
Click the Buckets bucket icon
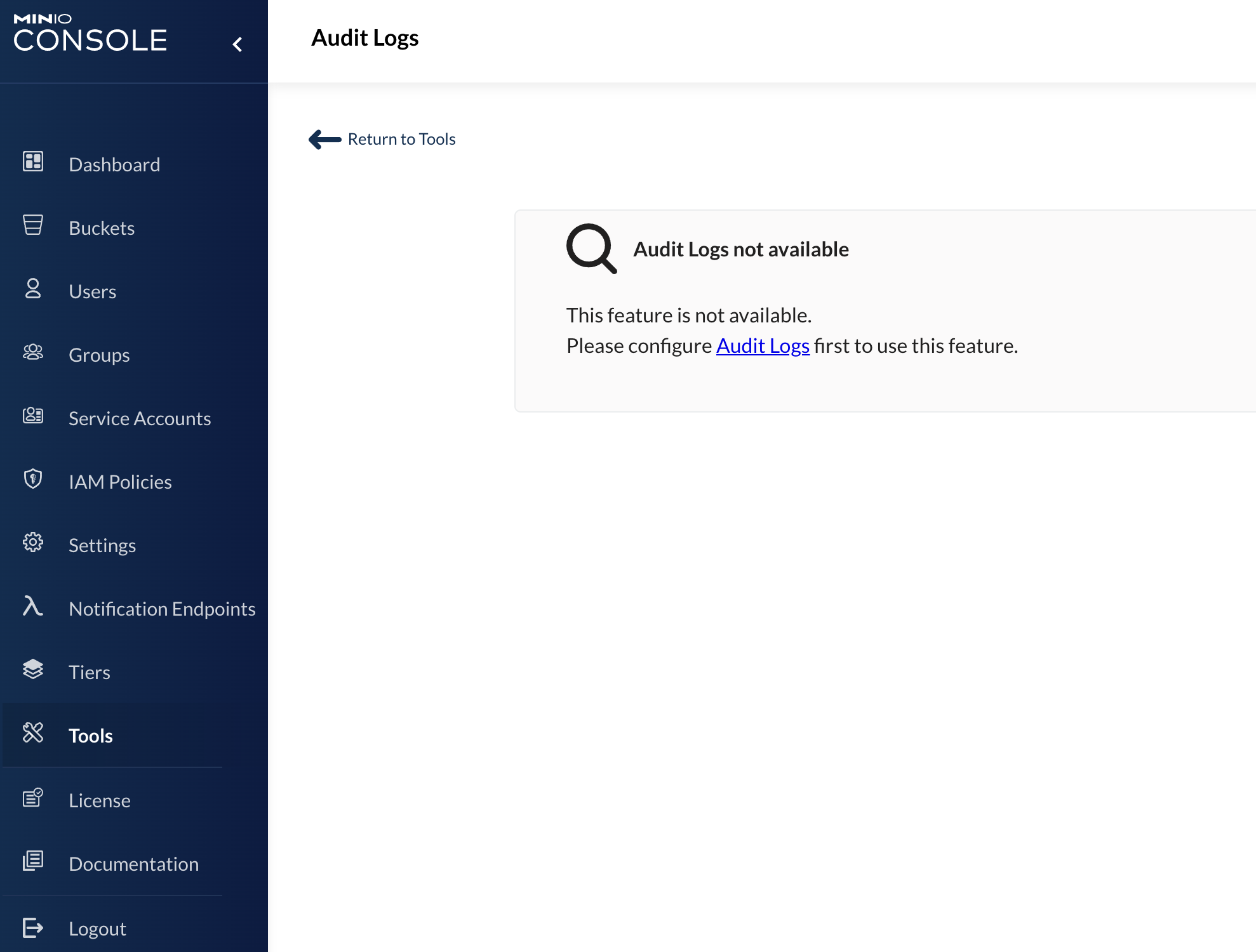click(33, 225)
